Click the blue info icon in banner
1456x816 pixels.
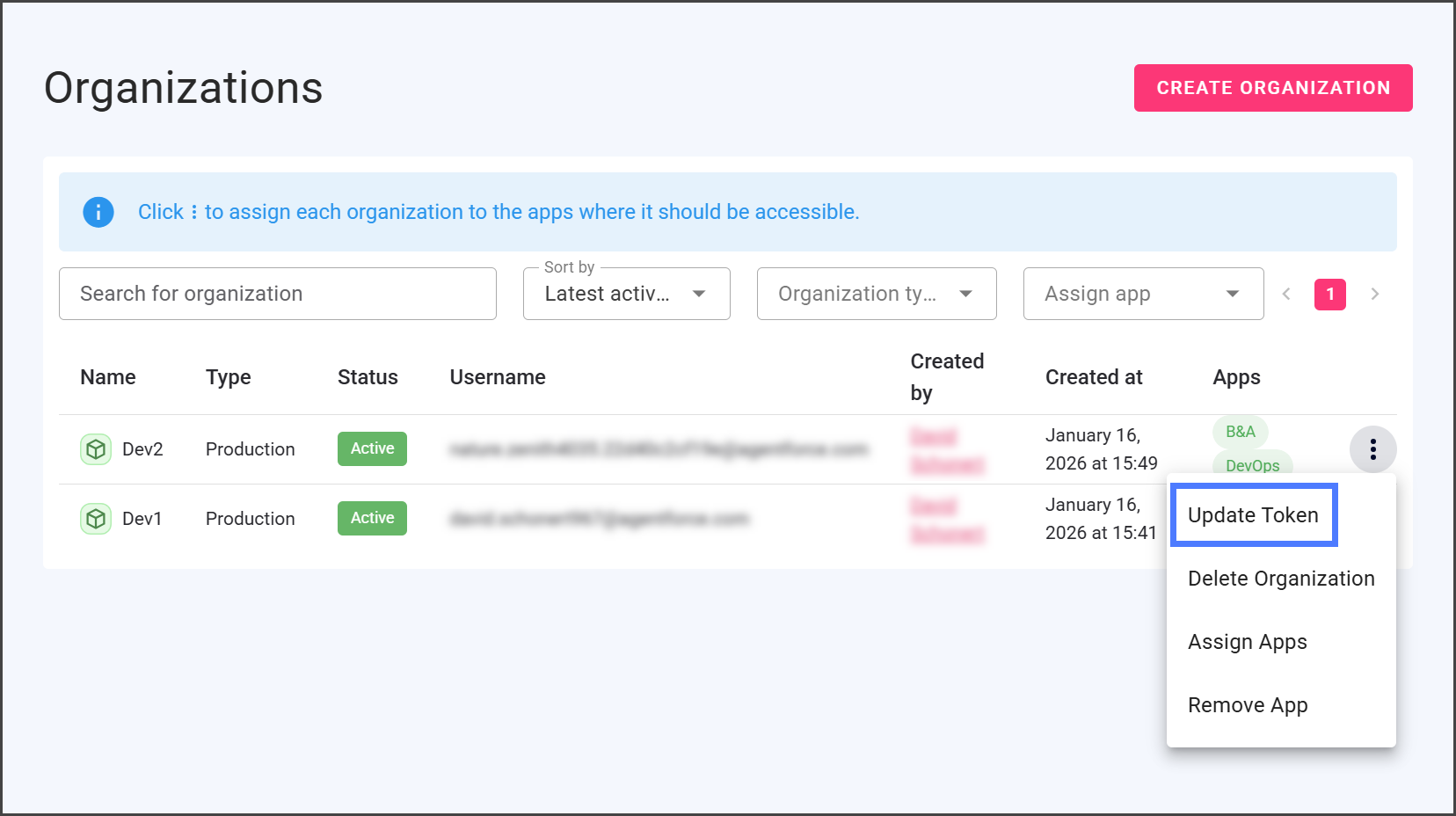point(98,212)
